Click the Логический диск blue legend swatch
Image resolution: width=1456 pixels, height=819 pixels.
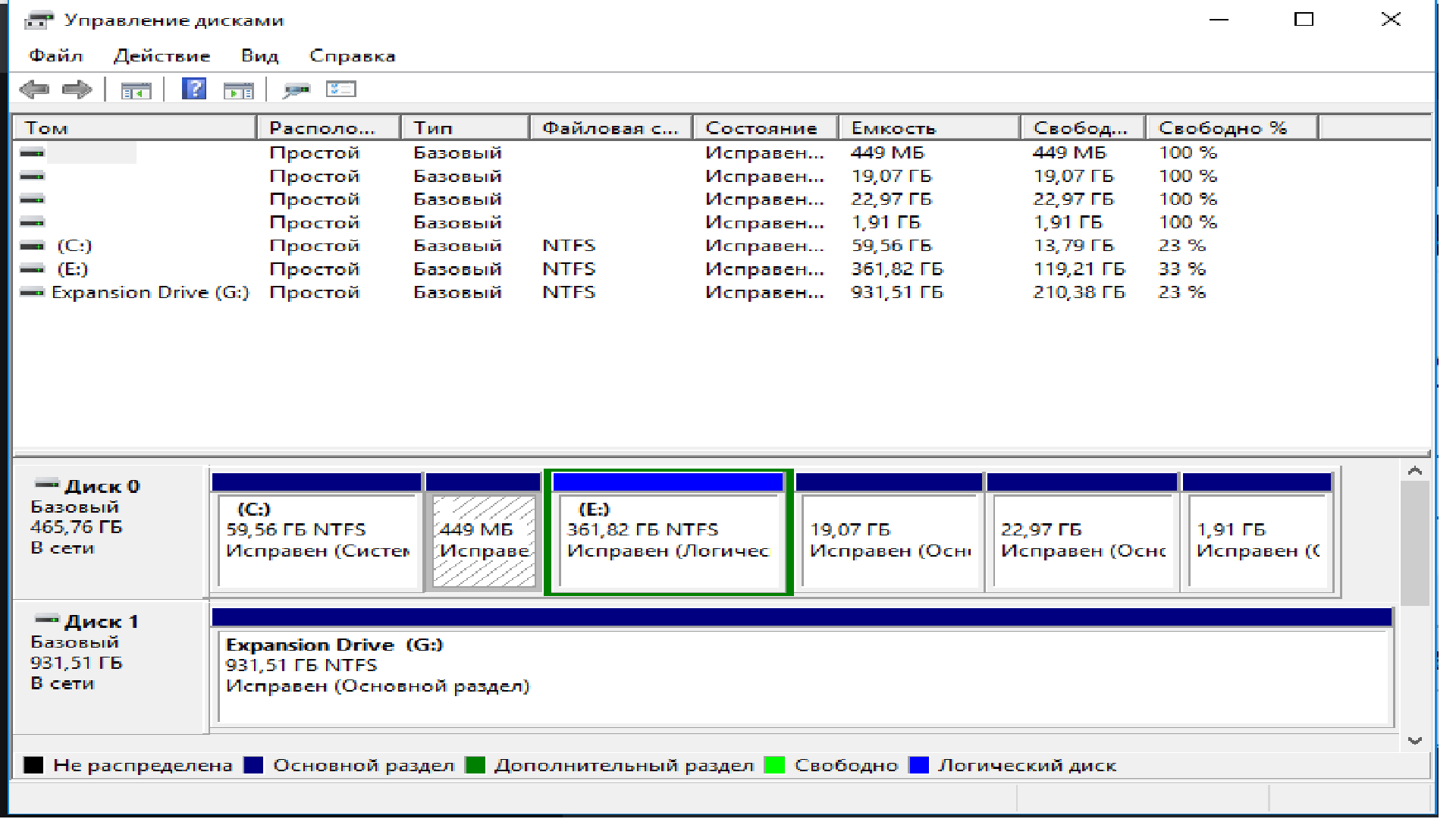coord(919,765)
